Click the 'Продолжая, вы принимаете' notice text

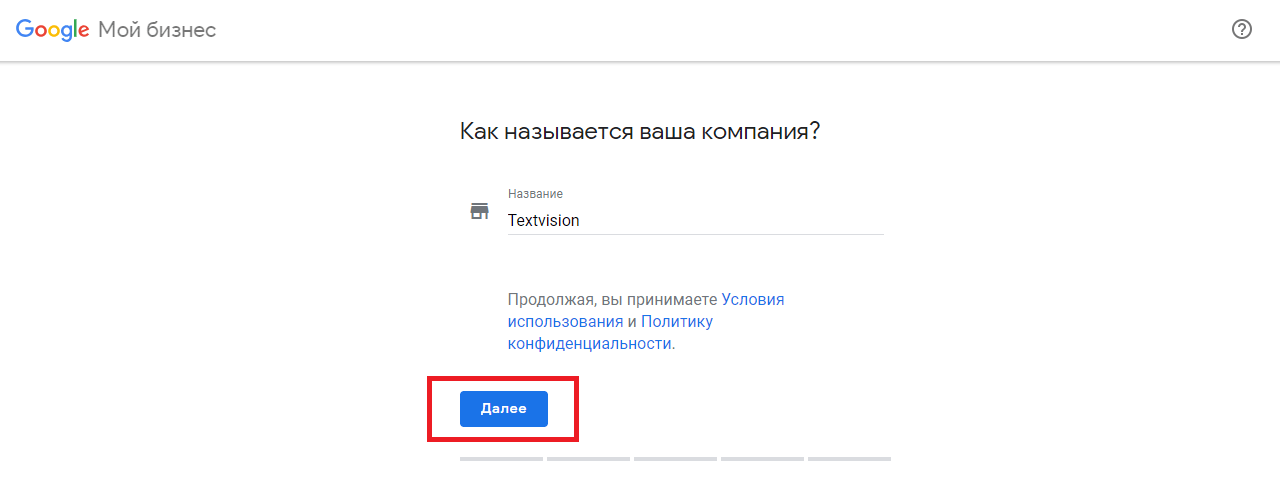click(x=612, y=299)
